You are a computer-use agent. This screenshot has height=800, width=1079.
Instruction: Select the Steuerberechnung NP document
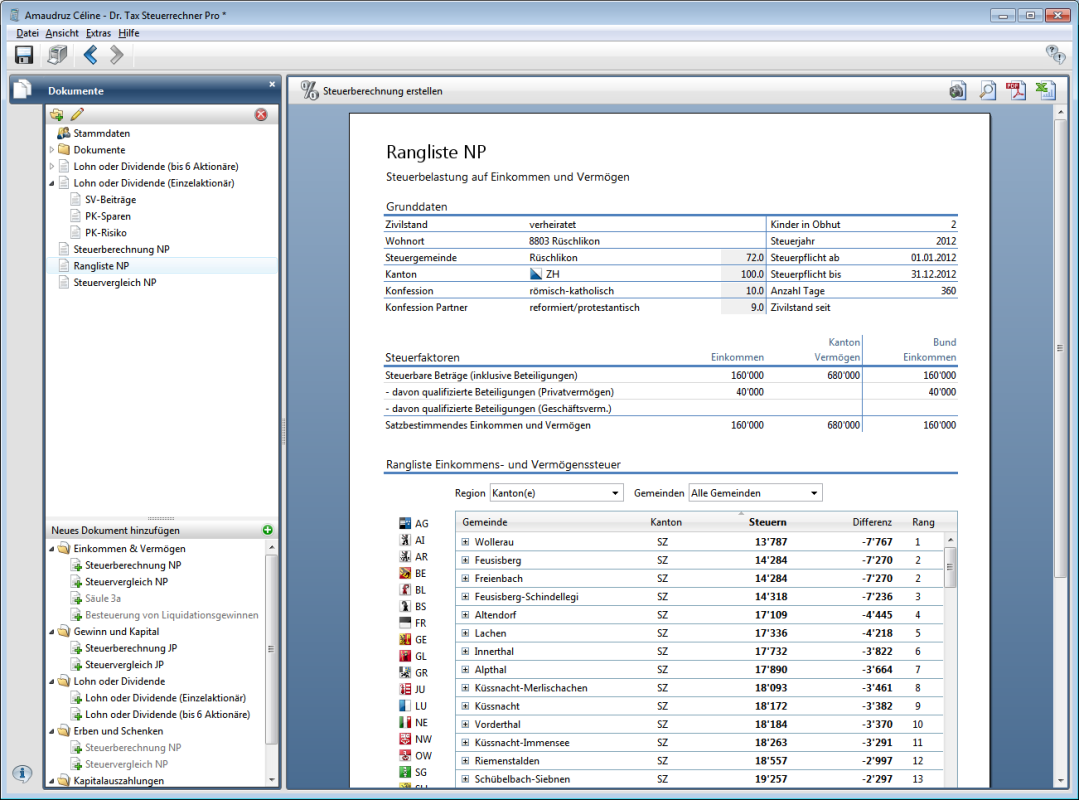(x=121, y=249)
